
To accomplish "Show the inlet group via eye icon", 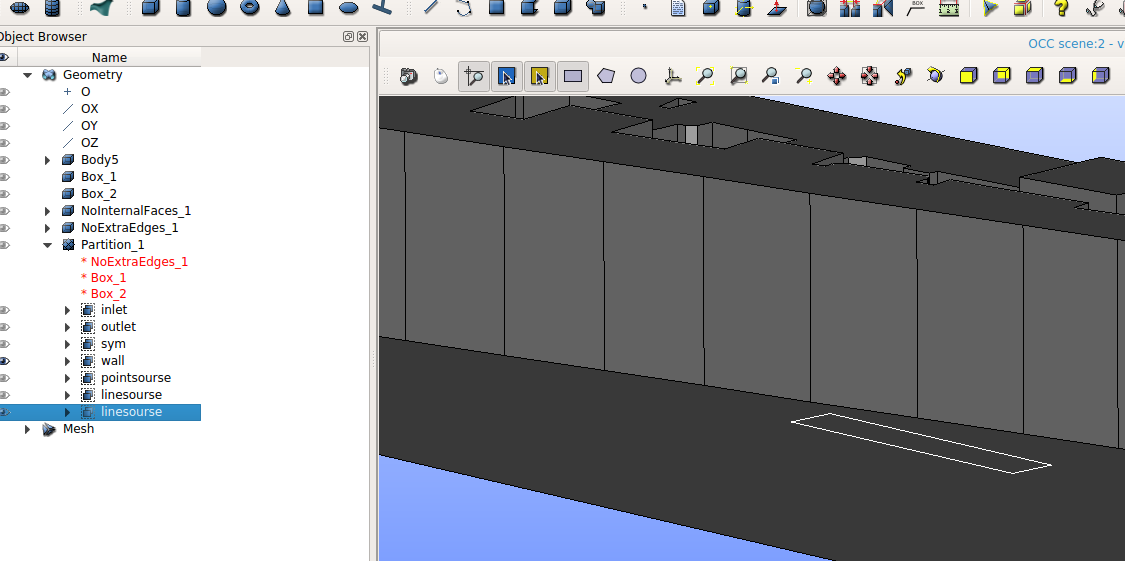I will pyautogui.click(x=5, y=310).
